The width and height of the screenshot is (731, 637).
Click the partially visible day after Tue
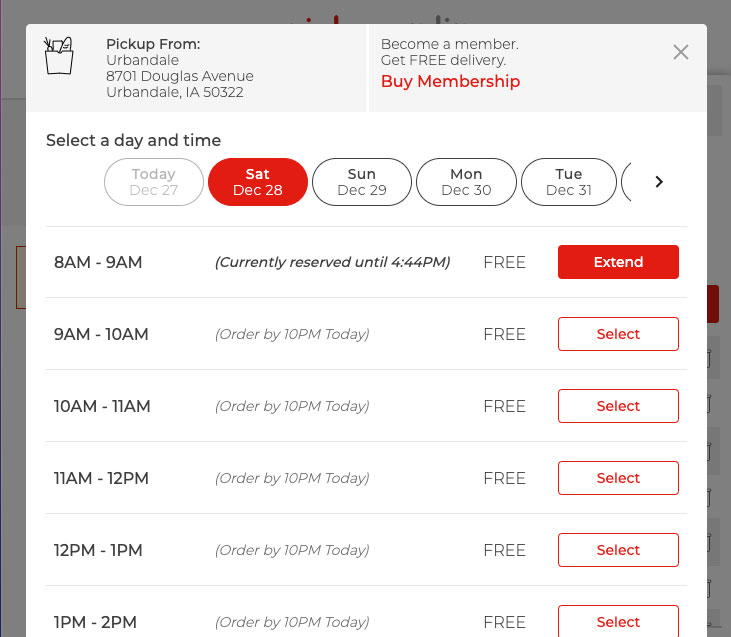point(626,182)
